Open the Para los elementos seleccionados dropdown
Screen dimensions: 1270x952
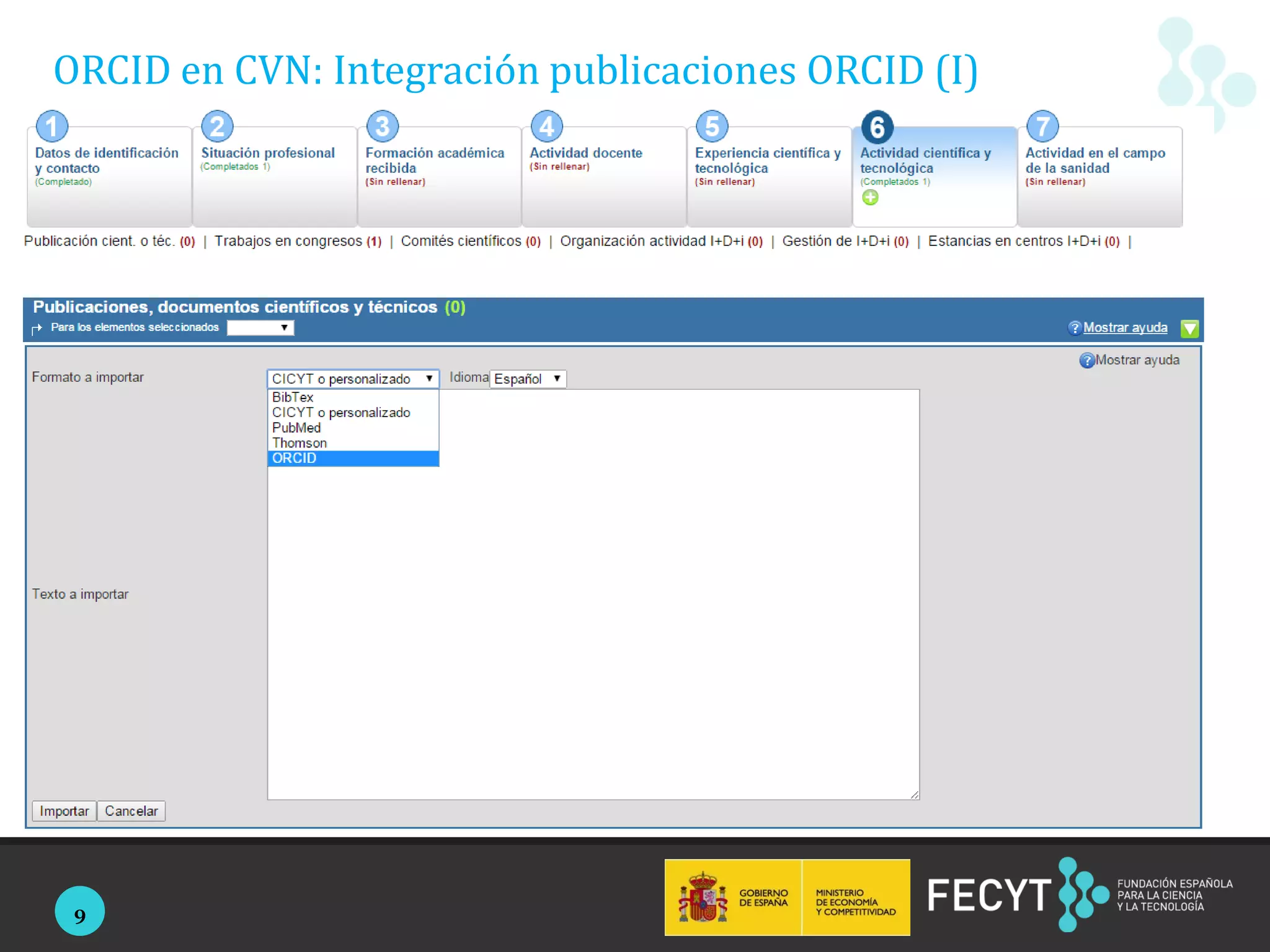point(260,327)
